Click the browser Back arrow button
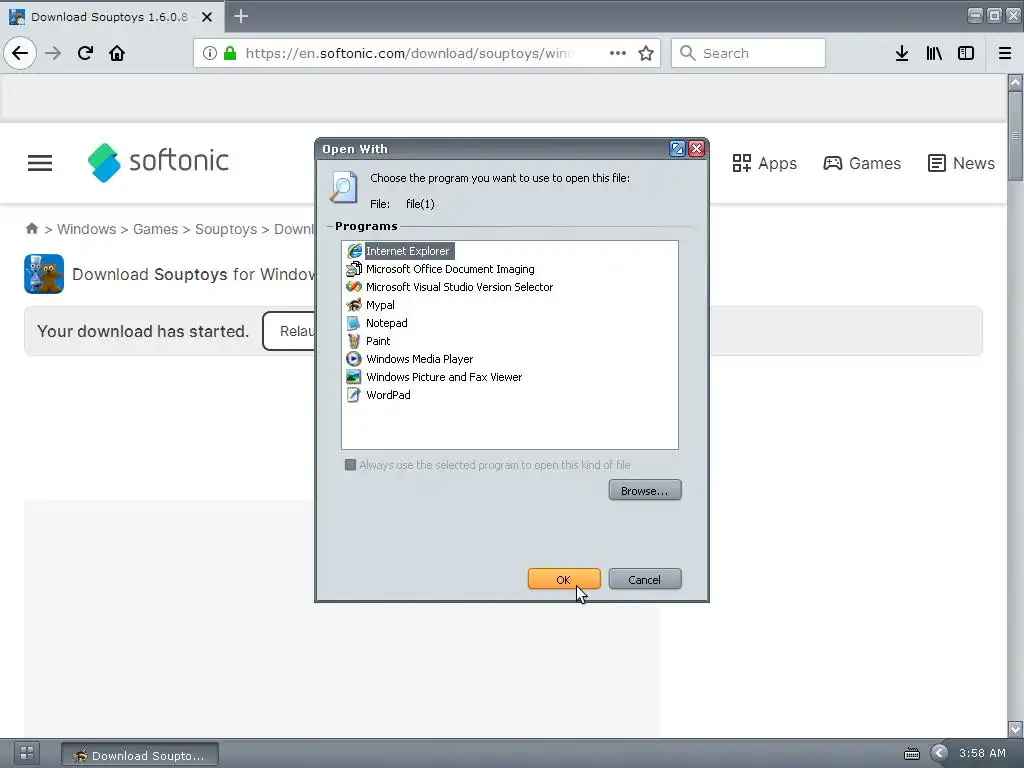1024x768 pixels. pyautogui.click(x=20, y=53)
